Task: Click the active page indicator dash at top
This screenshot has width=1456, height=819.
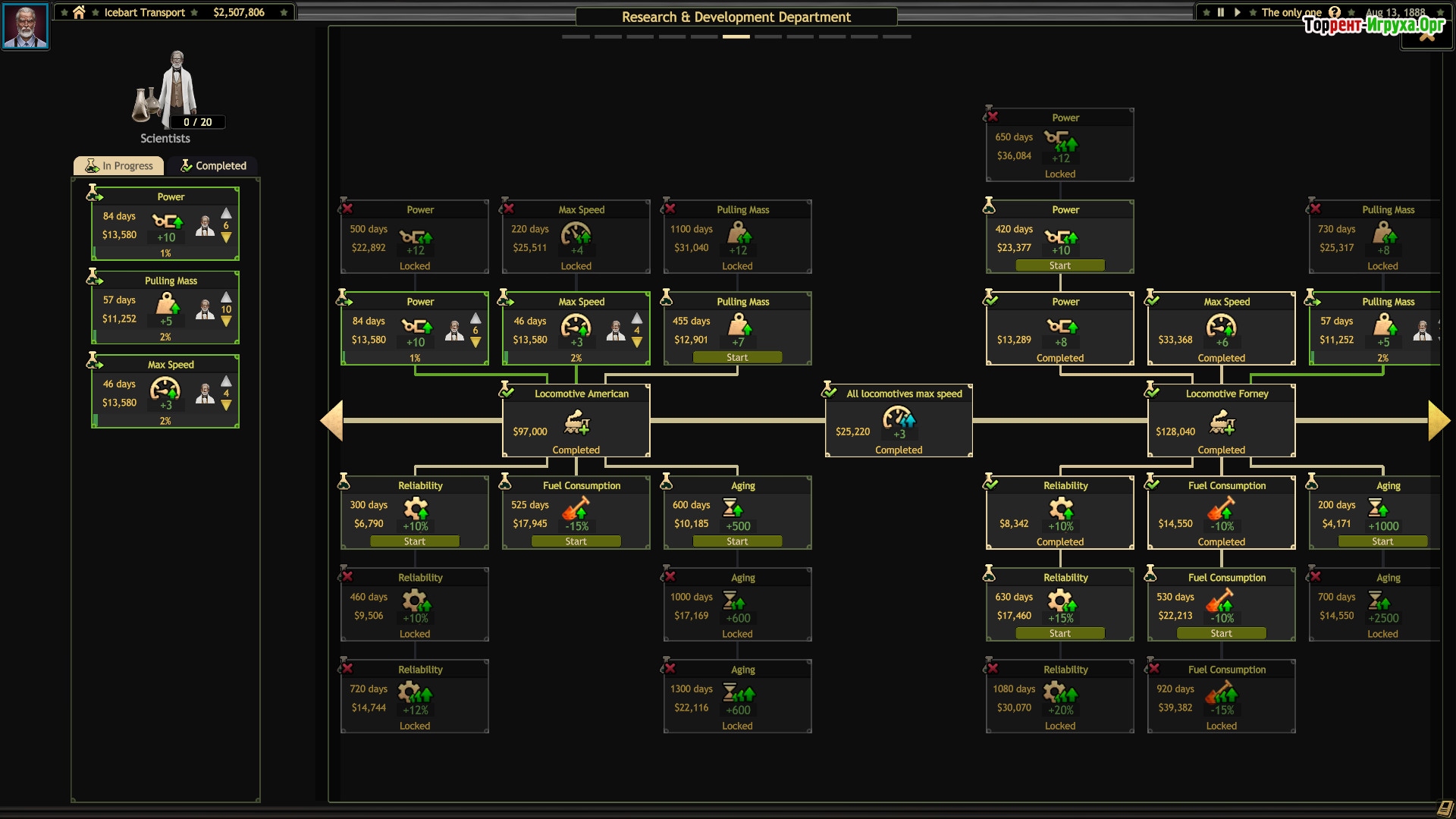Action: coord(736,36)
